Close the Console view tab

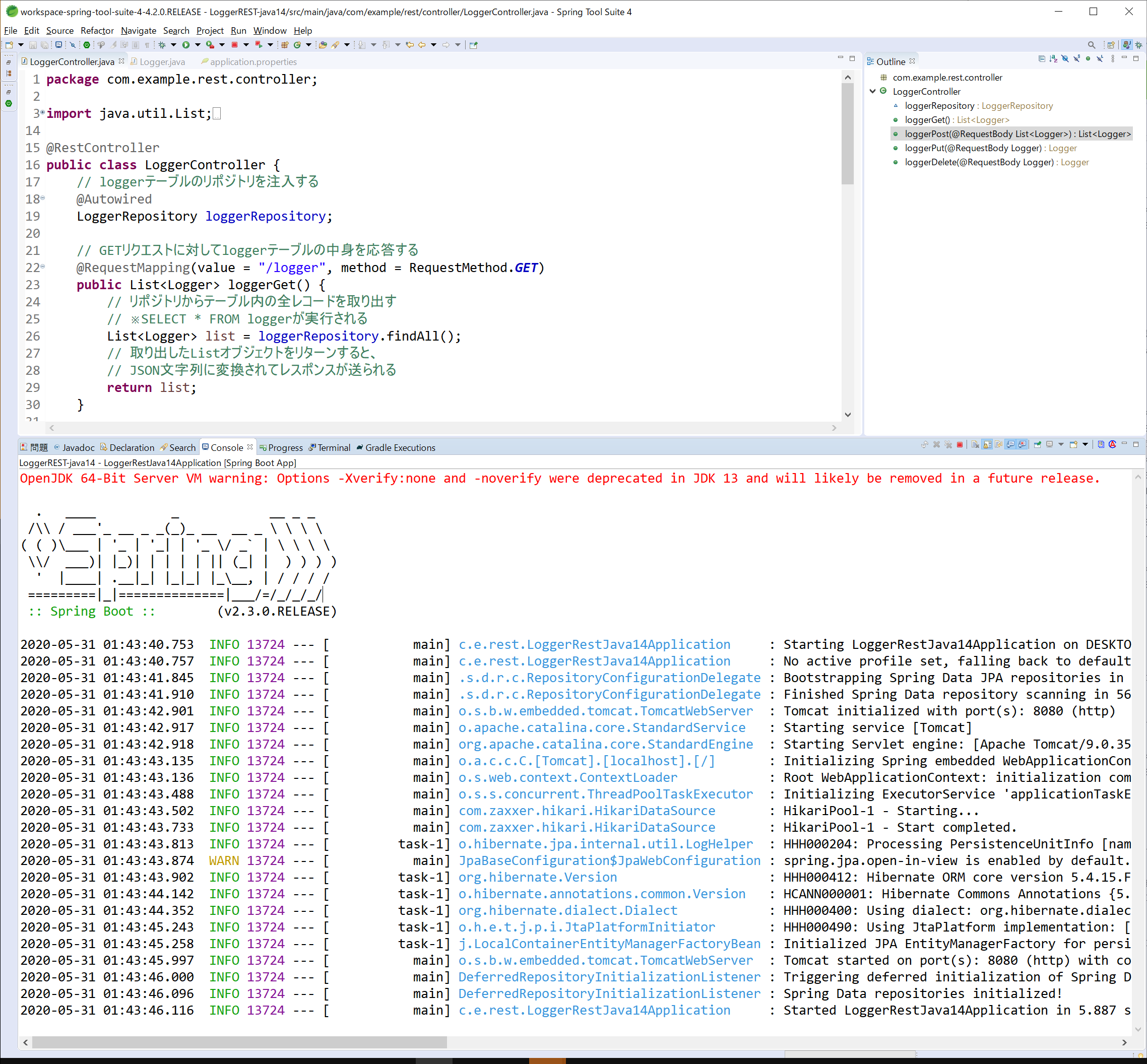point(250,447)
